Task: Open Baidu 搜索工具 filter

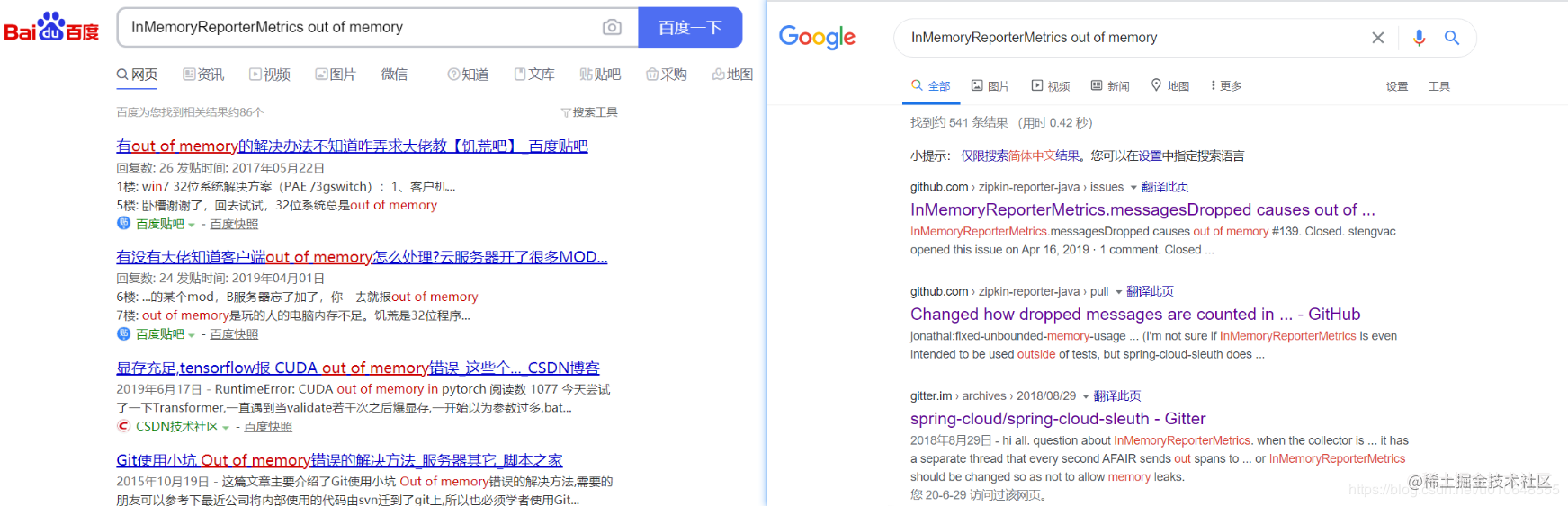Action: [589, 112]
